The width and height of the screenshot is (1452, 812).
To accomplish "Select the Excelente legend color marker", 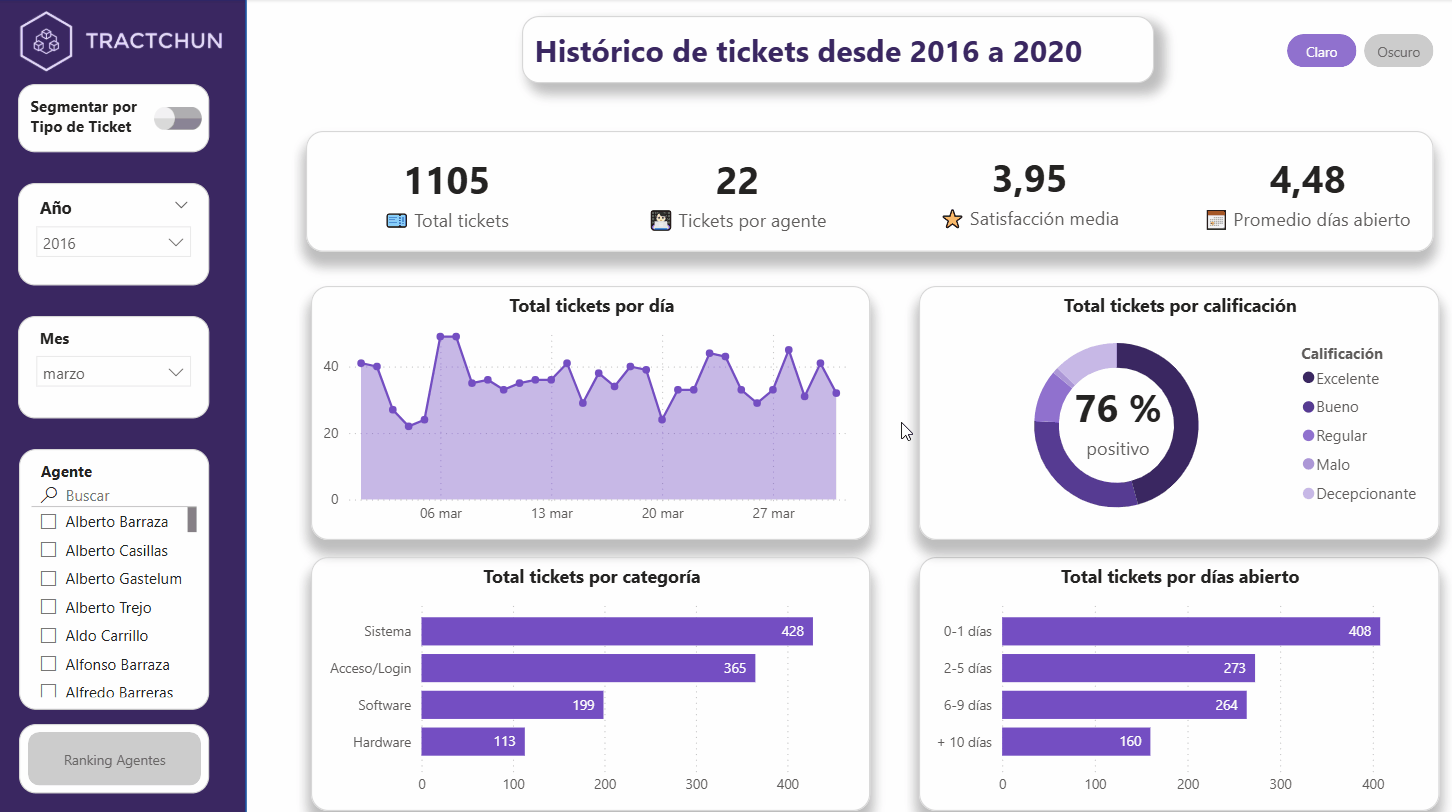I will point(1308,378).
